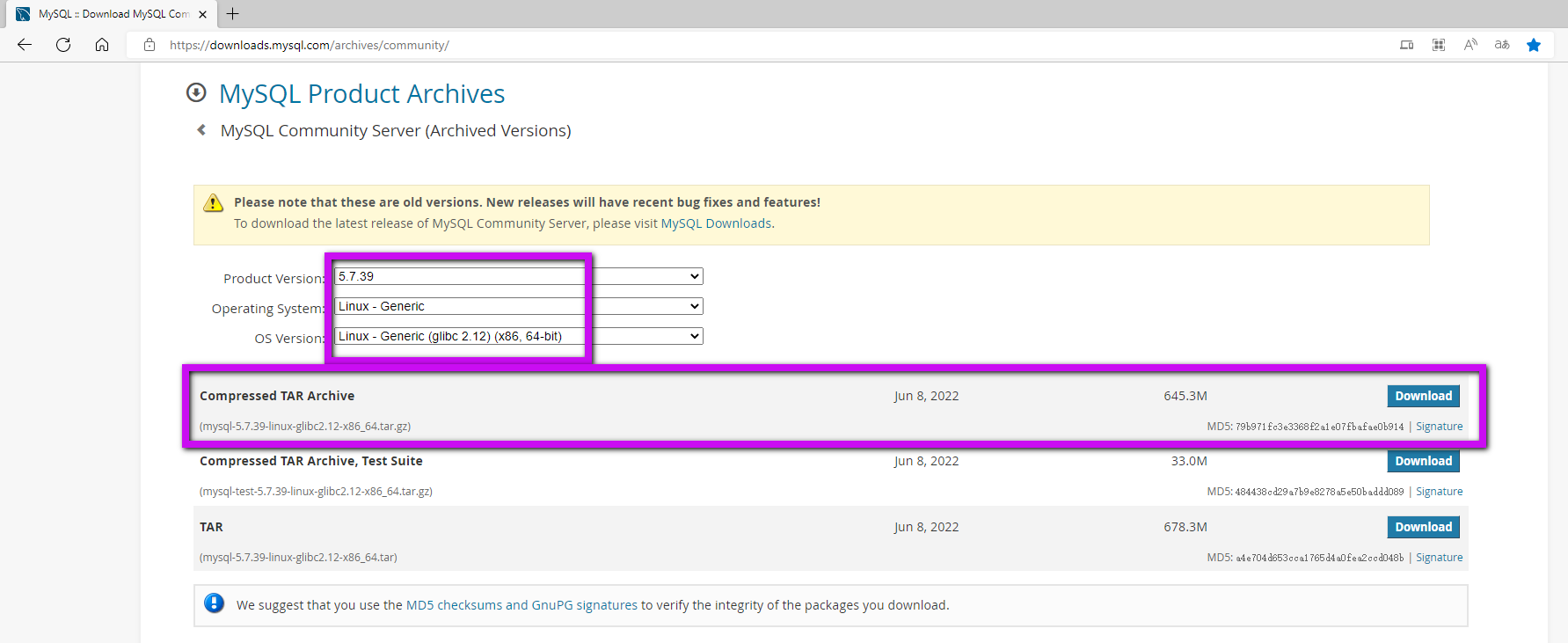Select the MySQL Download MySQL Community tab
Screen dimensions: 1568x643
tap(113, 14)
